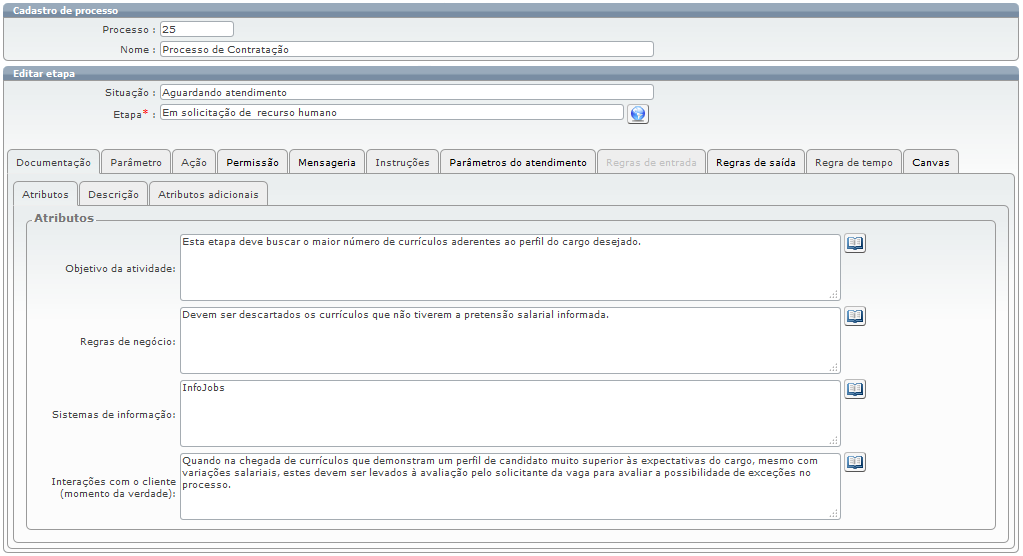
Task: Click into the Processo number field
Action: tap(196, 30)
